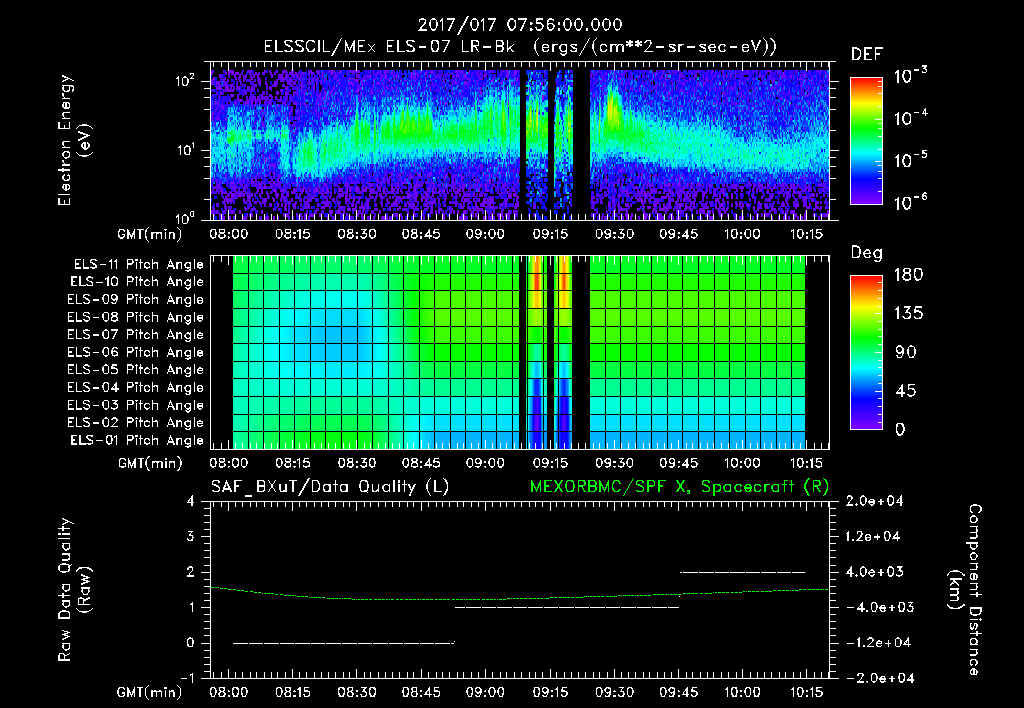Click the plot timestamp title 2017/017 07:56:00.000

click(520, 25)
